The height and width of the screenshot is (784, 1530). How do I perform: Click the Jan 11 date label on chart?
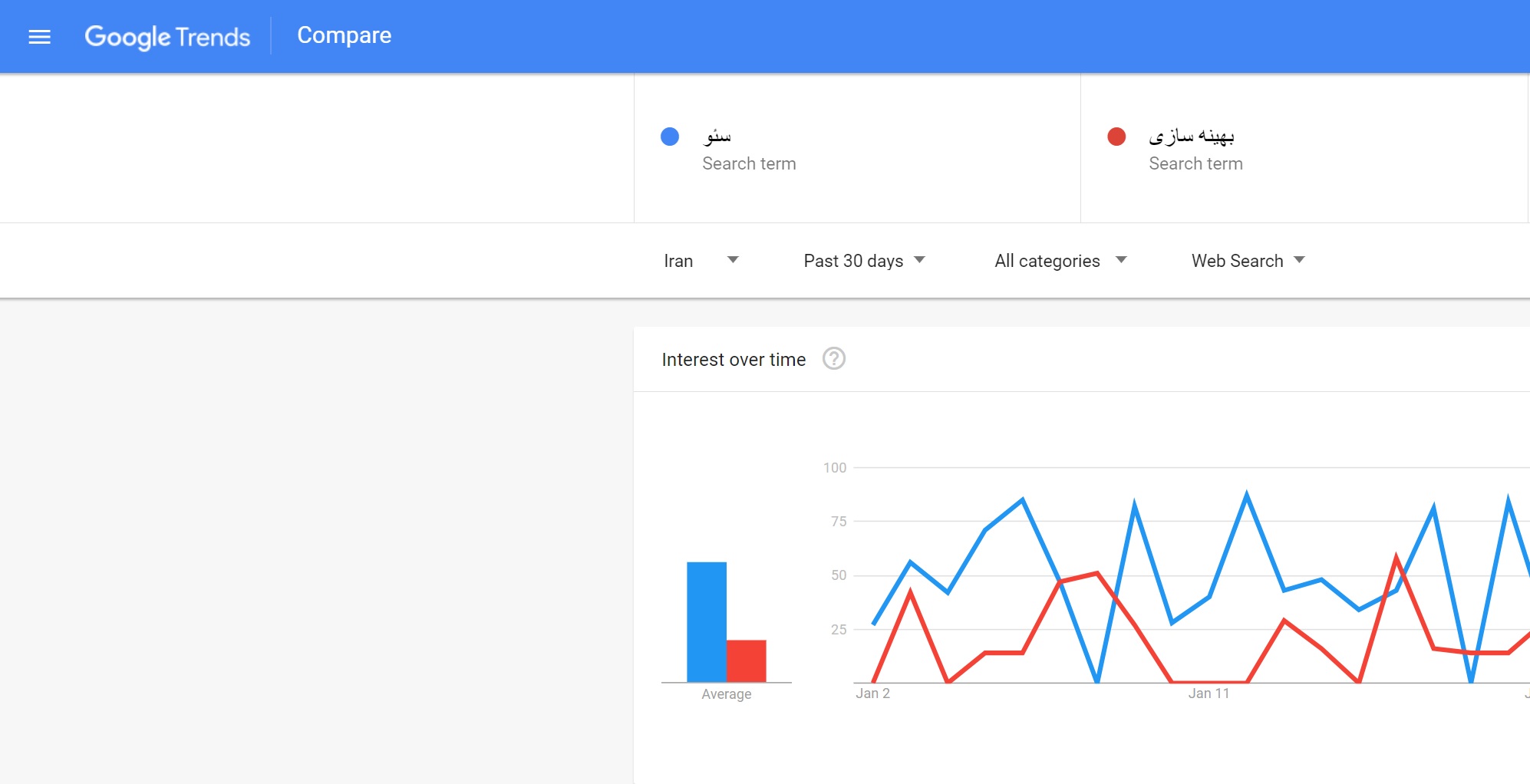point(1209,693)
